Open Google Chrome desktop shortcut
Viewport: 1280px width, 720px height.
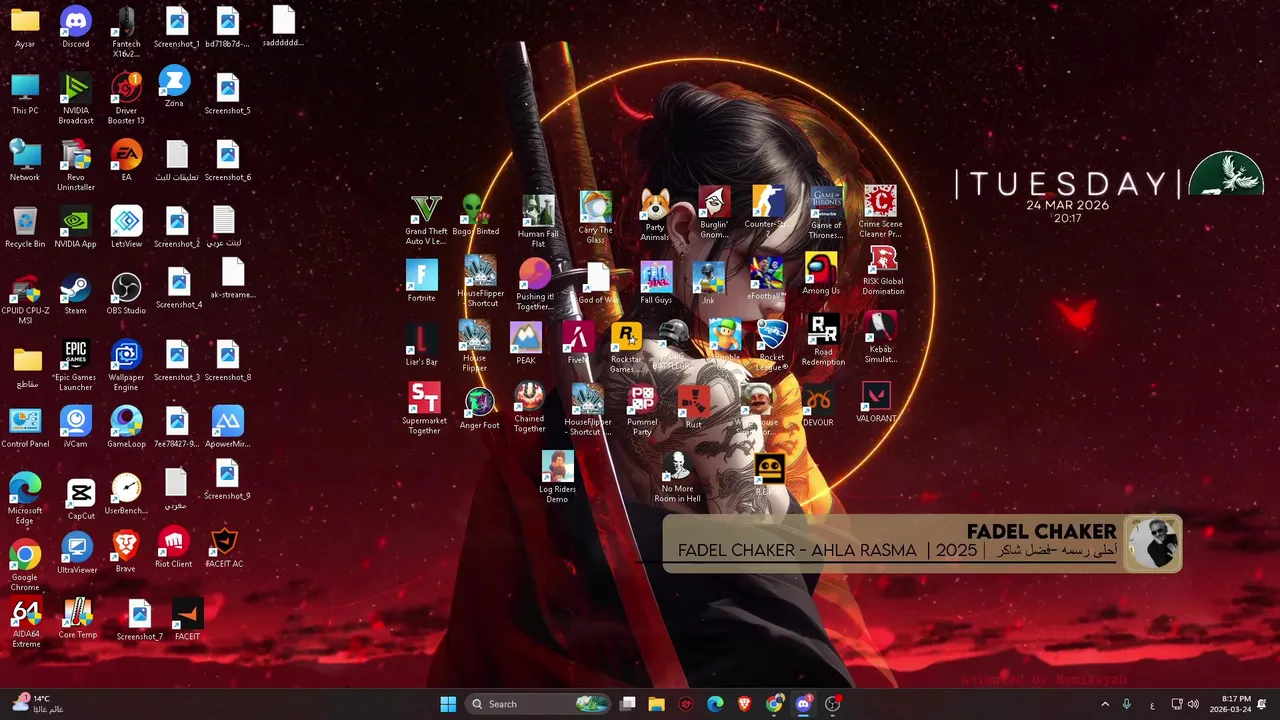point(25,566)
